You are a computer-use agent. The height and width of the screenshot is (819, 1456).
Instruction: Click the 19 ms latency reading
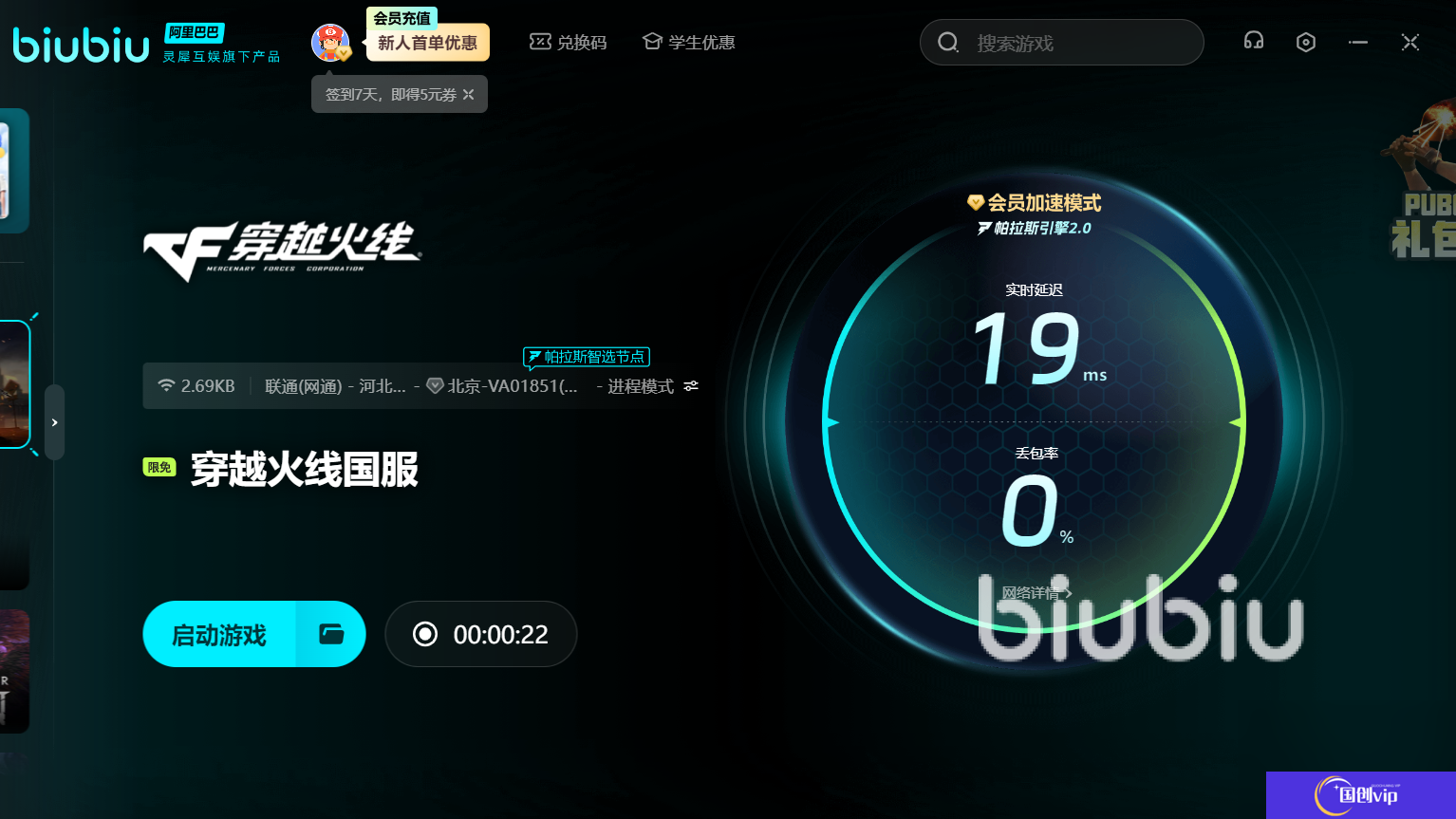(1038, 349)
